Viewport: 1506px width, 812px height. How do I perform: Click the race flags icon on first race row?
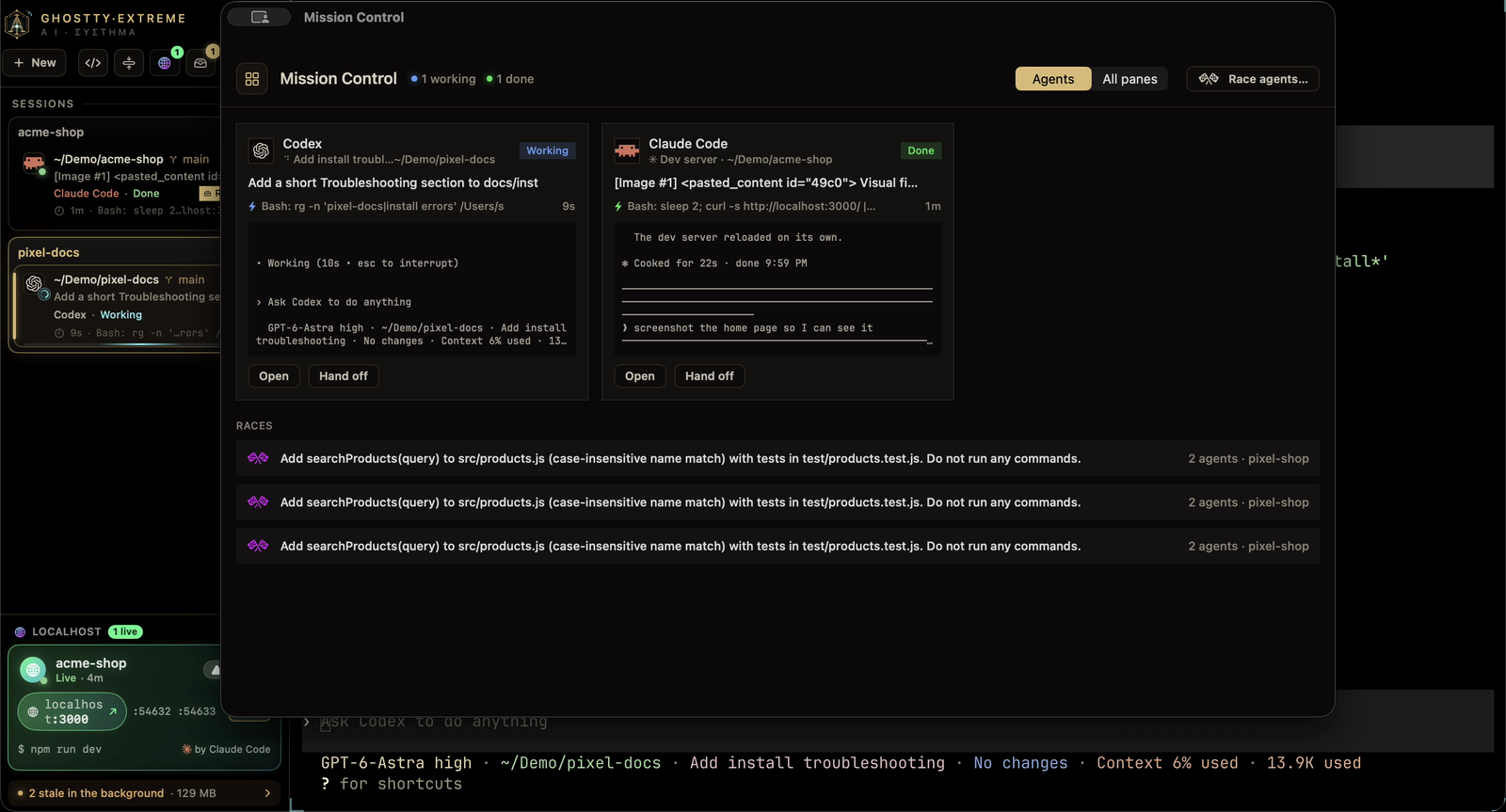[258, 458]
